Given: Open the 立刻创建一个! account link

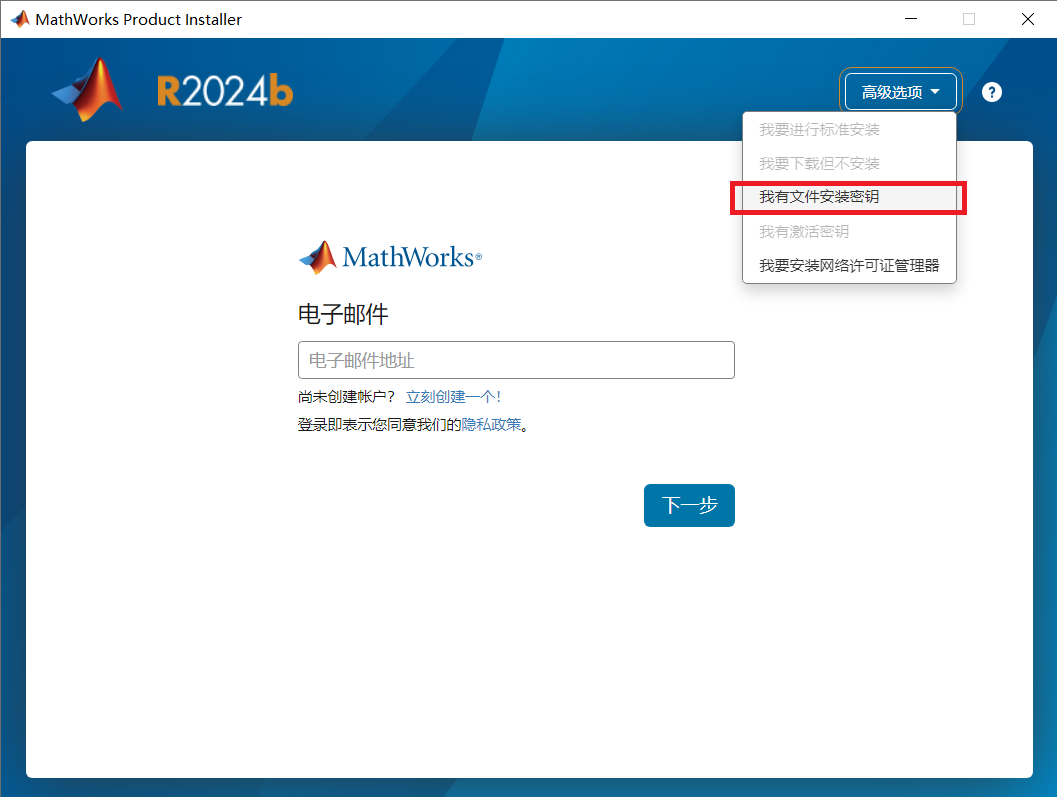Looking at the screenshot, I should point(453,396).
